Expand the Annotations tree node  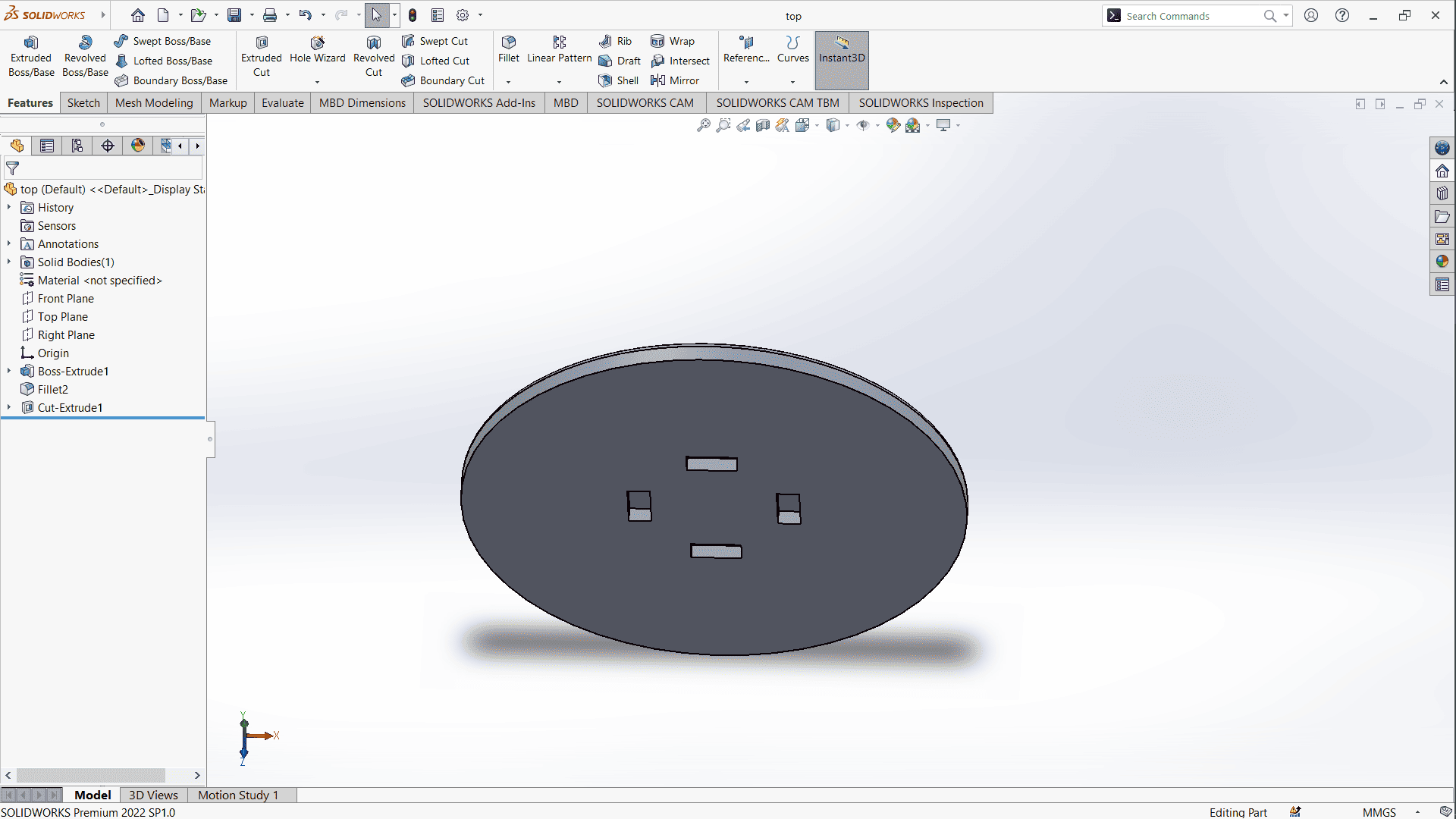[x=9, y=243]
